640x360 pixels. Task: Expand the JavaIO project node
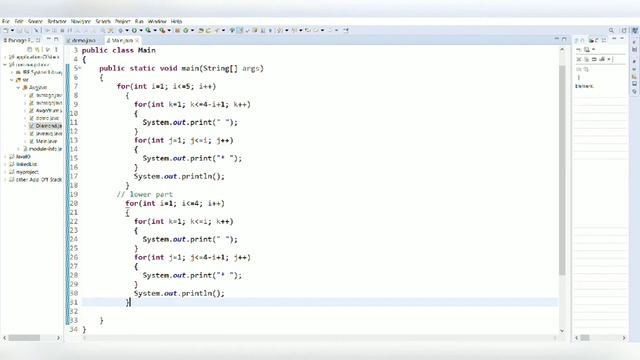(5, 156)
